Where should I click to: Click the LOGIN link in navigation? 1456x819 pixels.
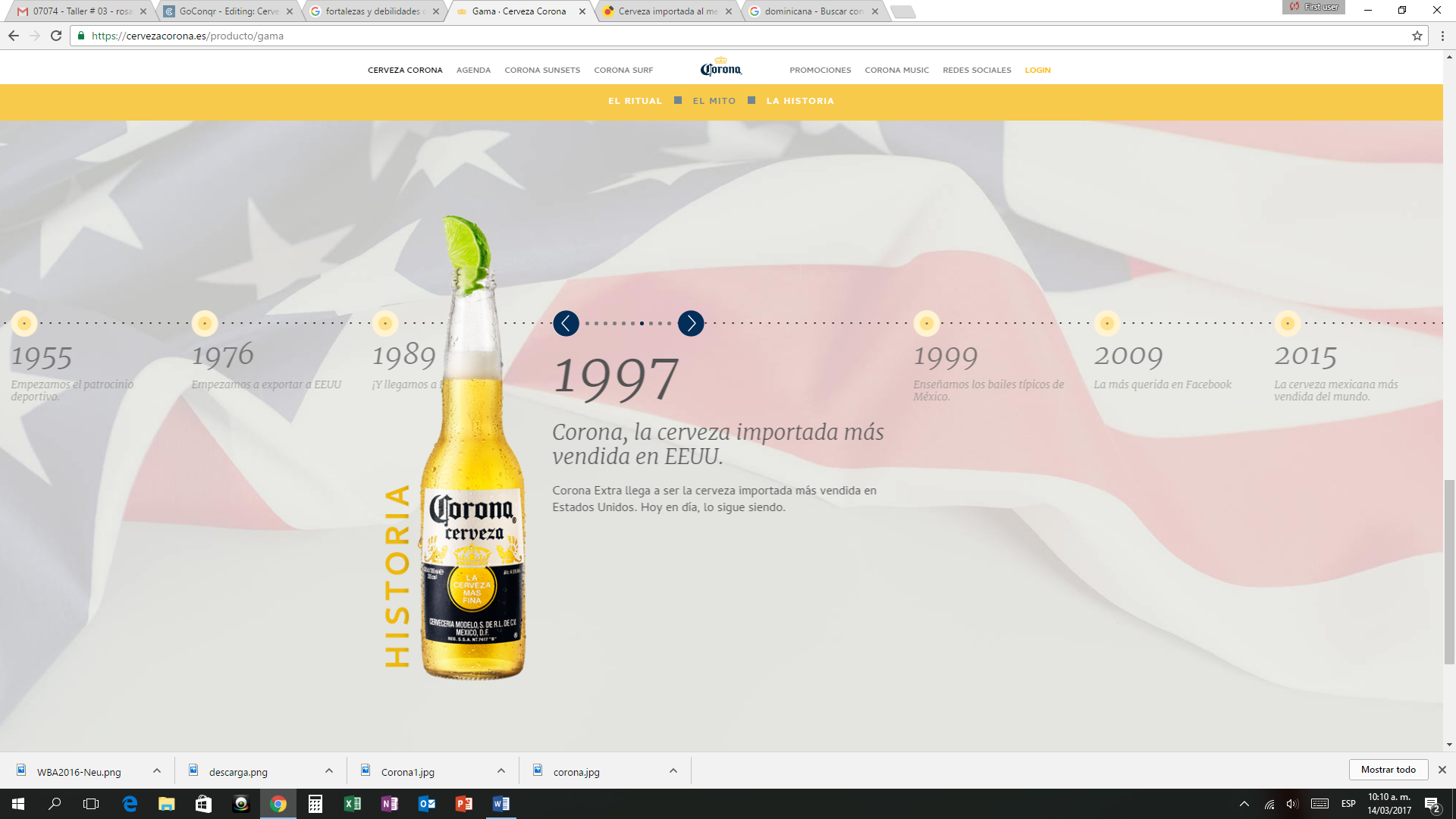point(1037,70)
